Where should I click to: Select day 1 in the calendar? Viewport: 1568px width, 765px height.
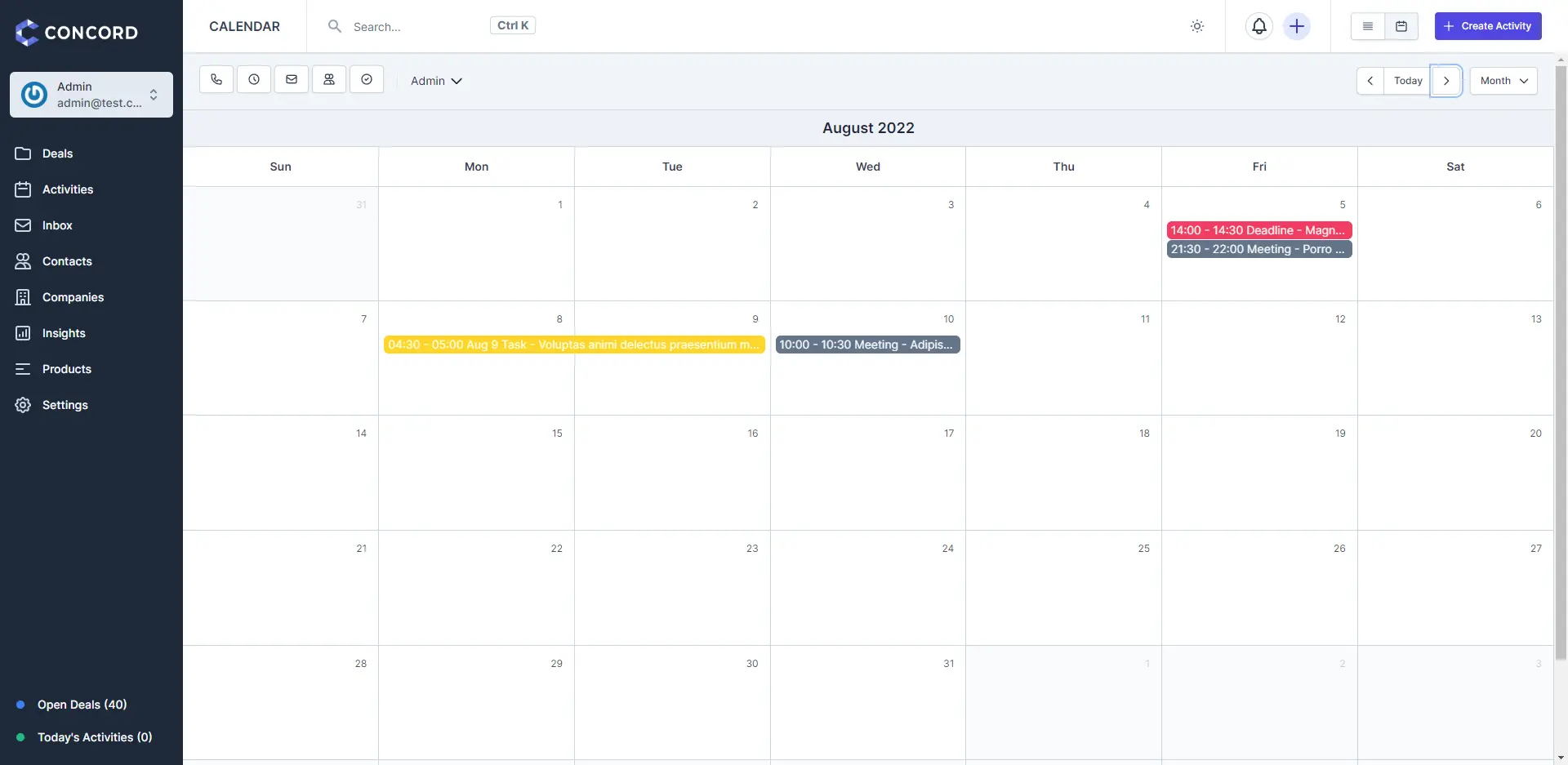pos(476,243)
